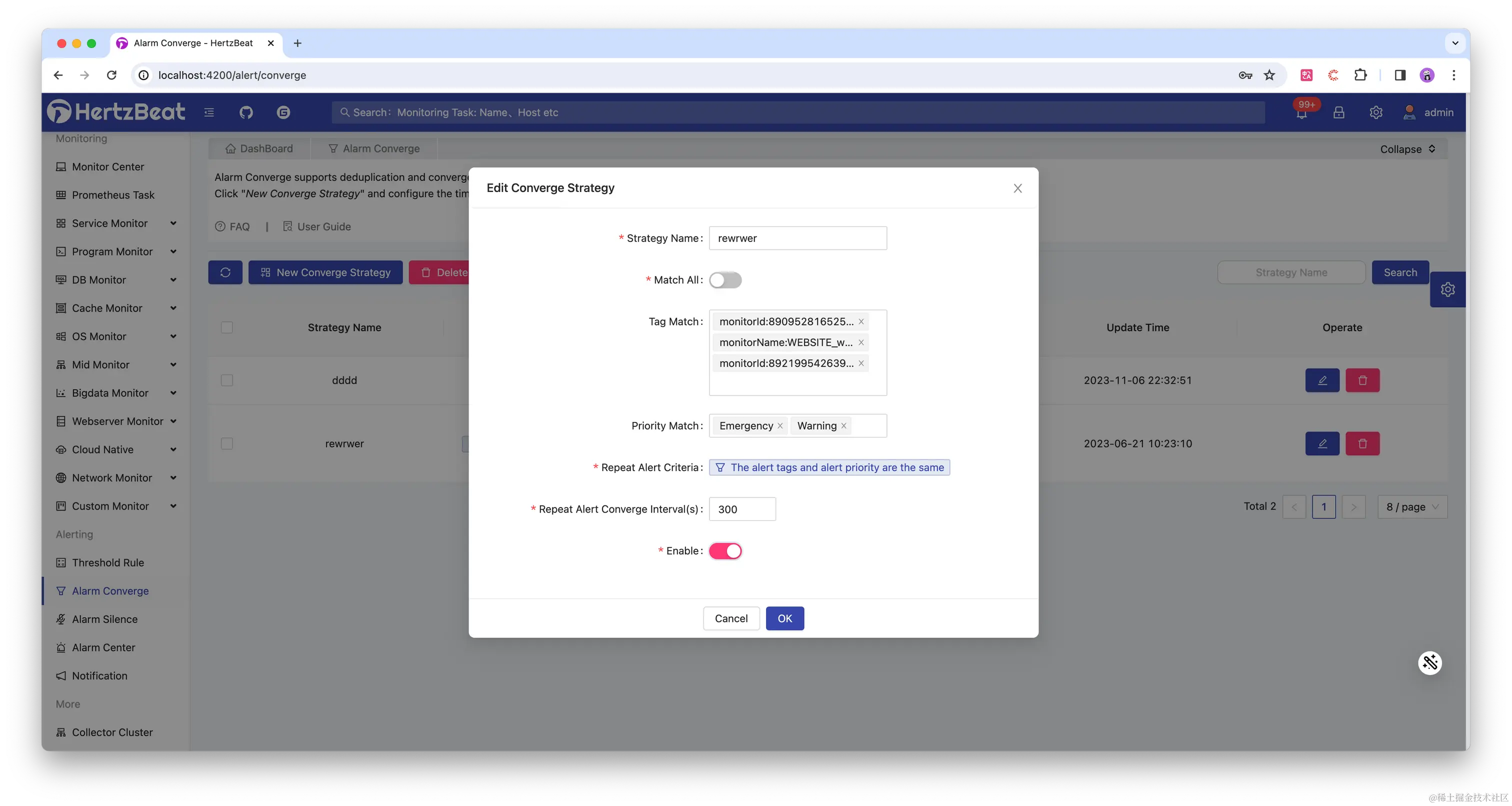Click the sidebar collapse menu icon
Viewport: 1512px width, 806px height.
tap(209, 112)
